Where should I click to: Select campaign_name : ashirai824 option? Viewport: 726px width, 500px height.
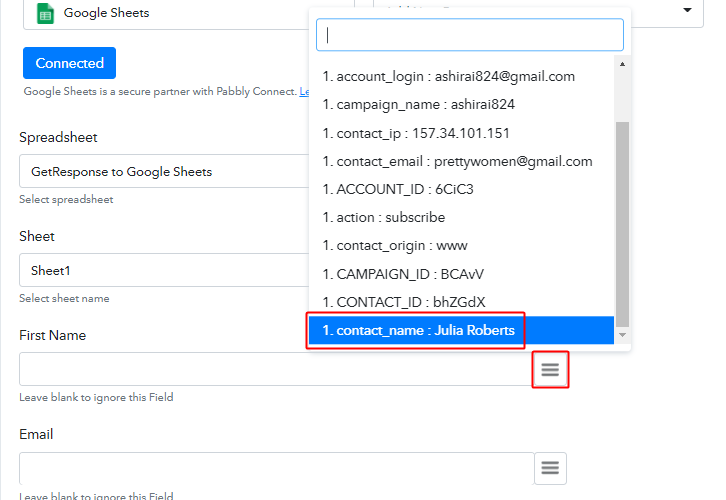coord(461,105)
